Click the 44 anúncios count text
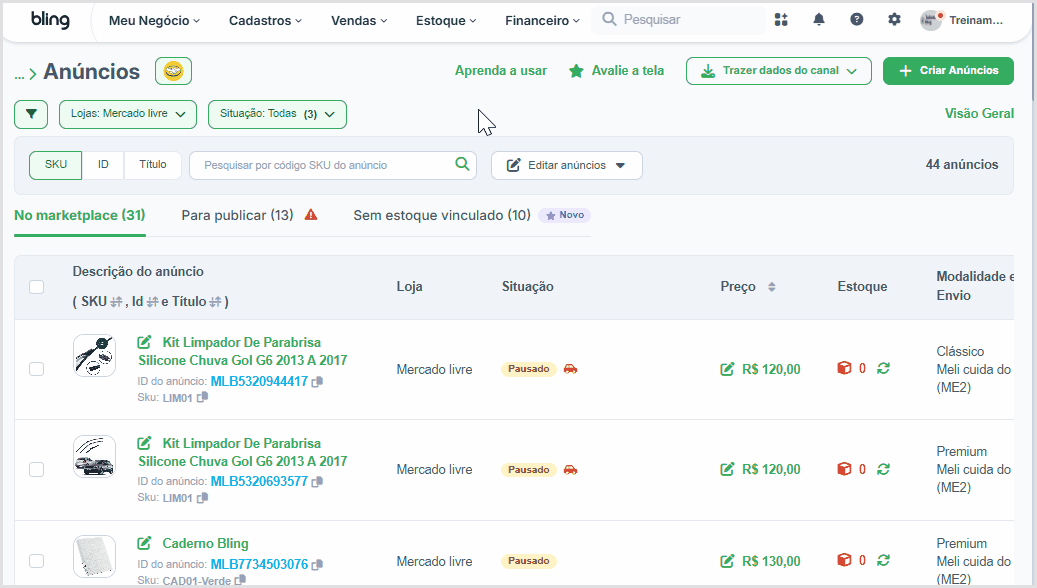Viewport: 1037px width, 588px height. click(x=962, y=165)
